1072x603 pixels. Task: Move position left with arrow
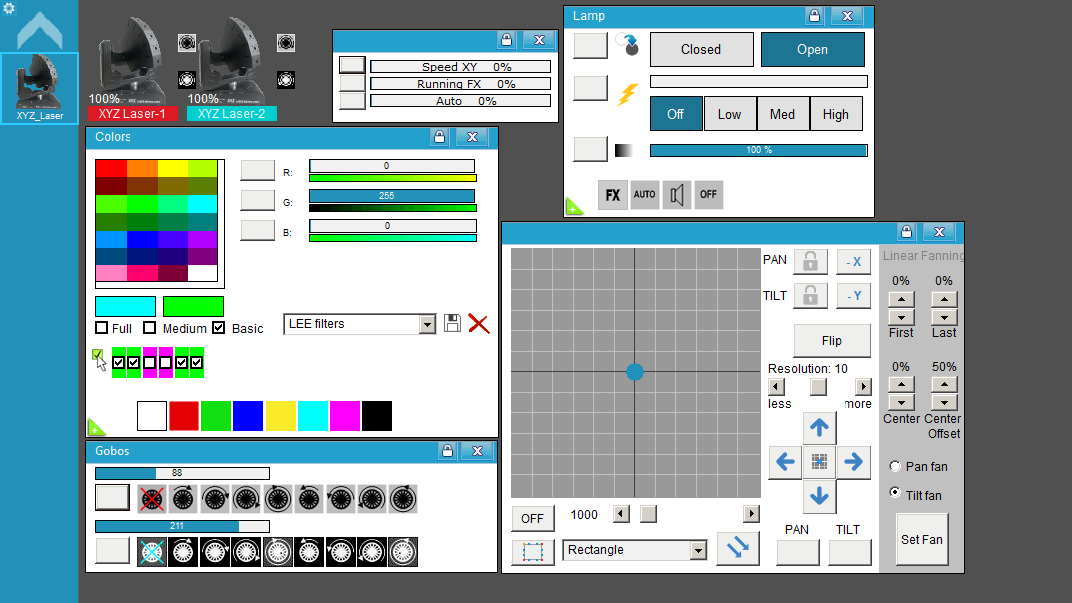point(785,462)
